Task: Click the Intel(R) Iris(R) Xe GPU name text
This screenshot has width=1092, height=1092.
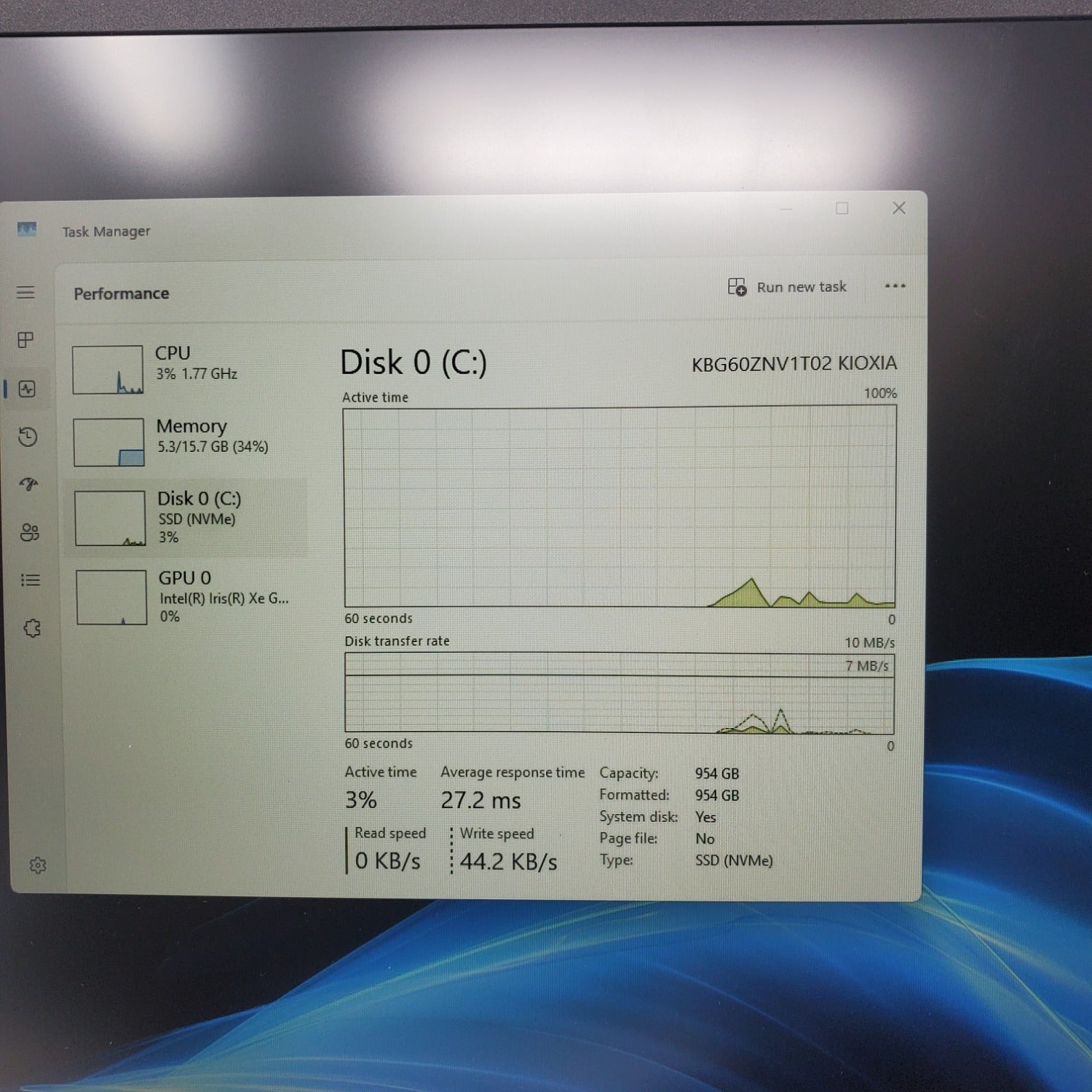Action: pos(224,598)
